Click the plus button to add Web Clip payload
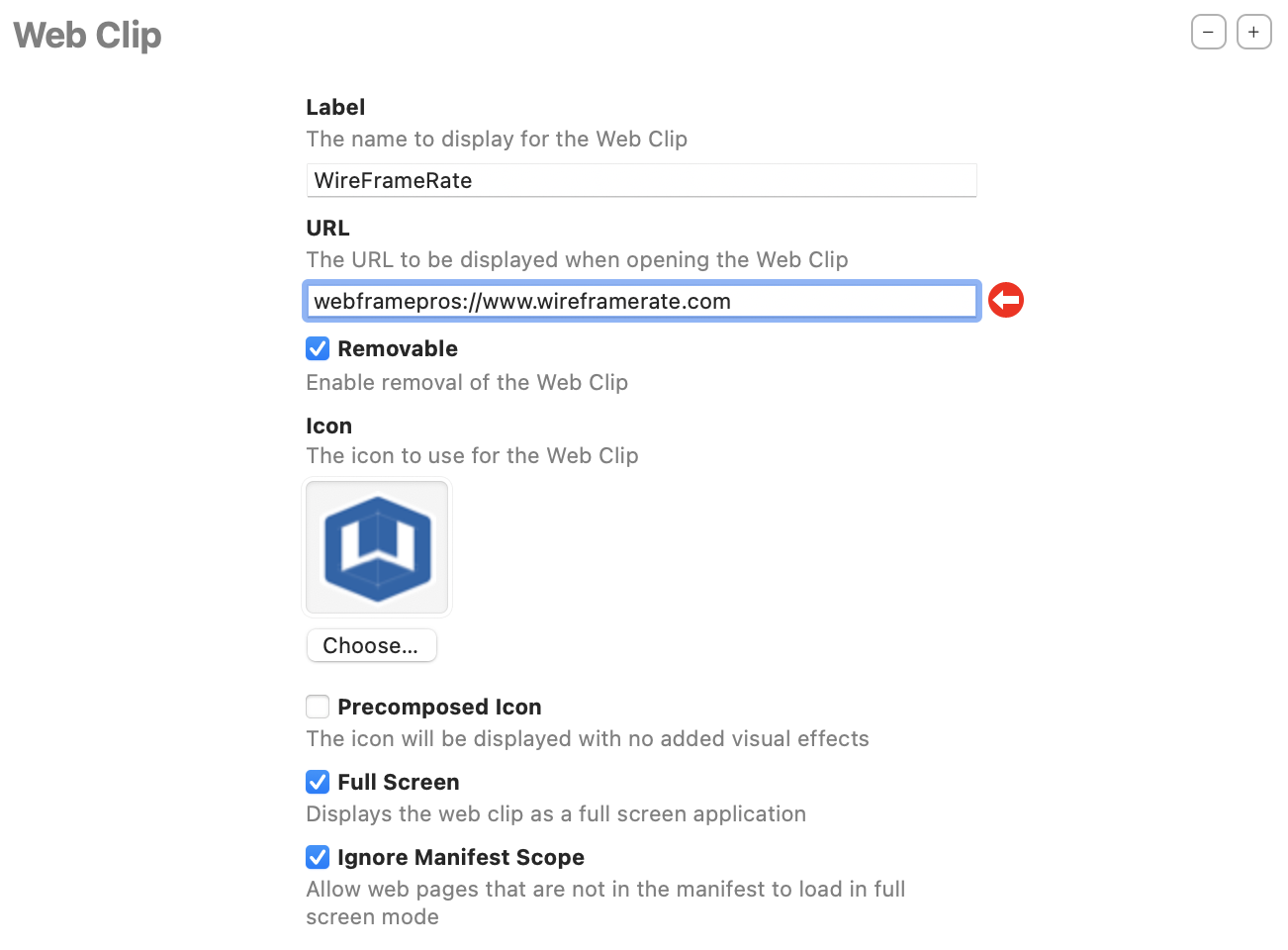 pos(1253,32)
